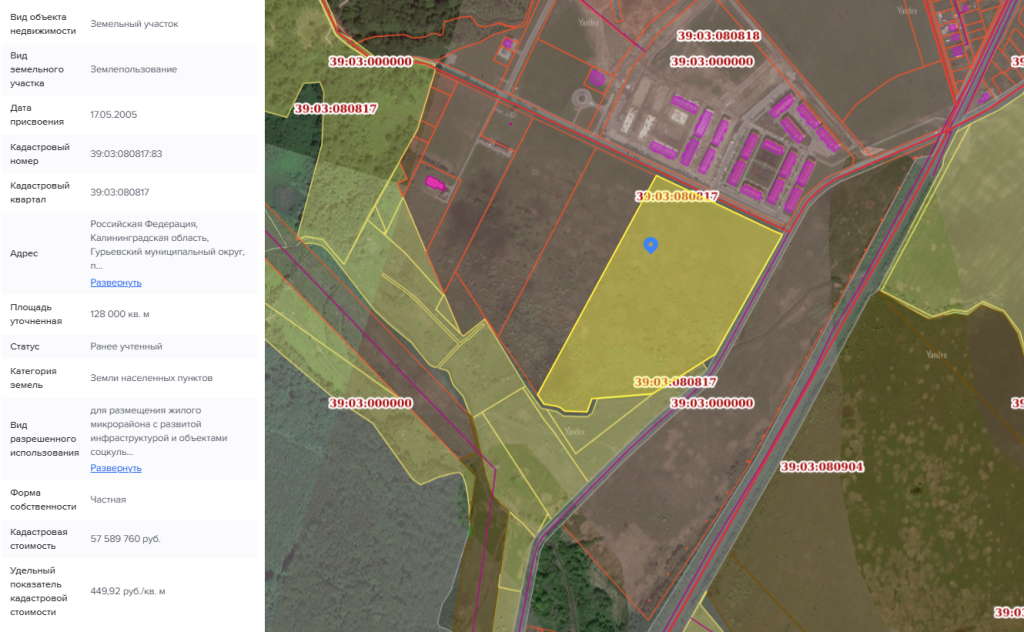1024x632 pixels.
Task: Click the roundabout on the map
Action: [580, 100]
